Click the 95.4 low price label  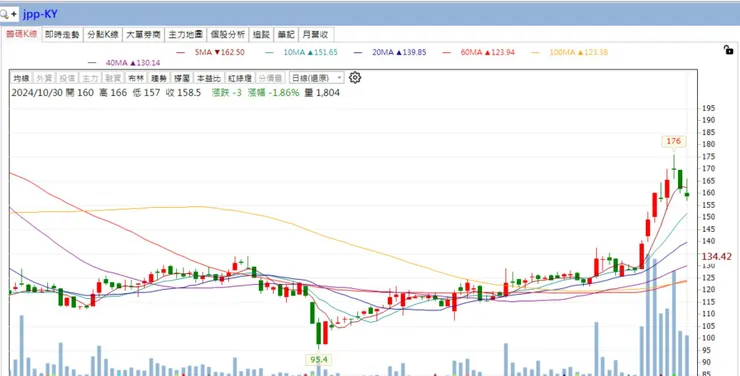319,360
